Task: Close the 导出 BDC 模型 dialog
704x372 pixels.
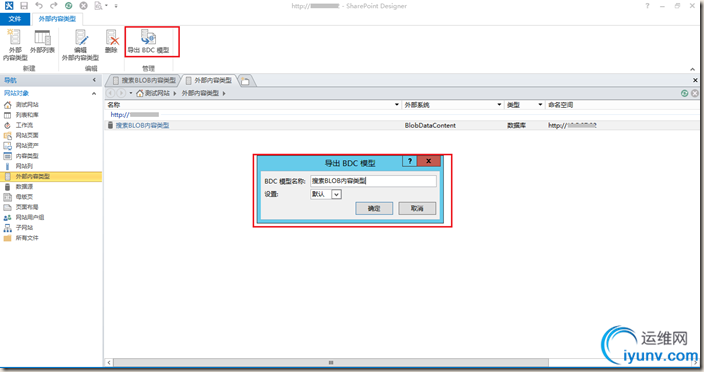Action: coord(429,161)
